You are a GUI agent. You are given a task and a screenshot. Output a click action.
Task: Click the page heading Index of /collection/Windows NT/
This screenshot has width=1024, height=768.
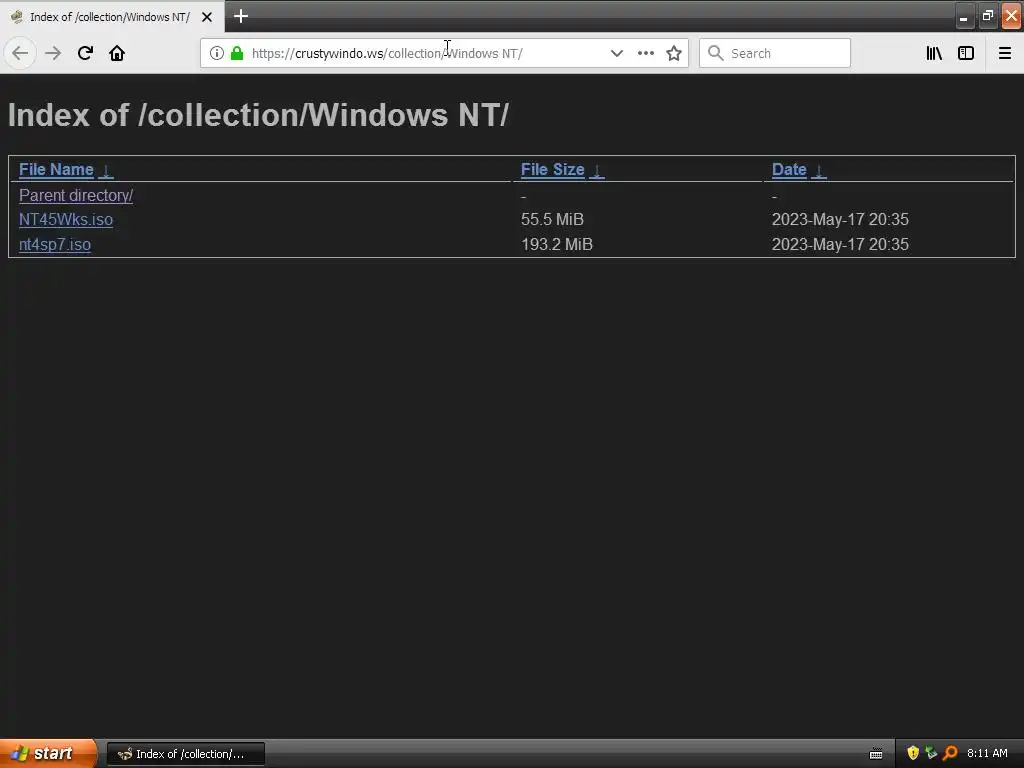[258, 115]
